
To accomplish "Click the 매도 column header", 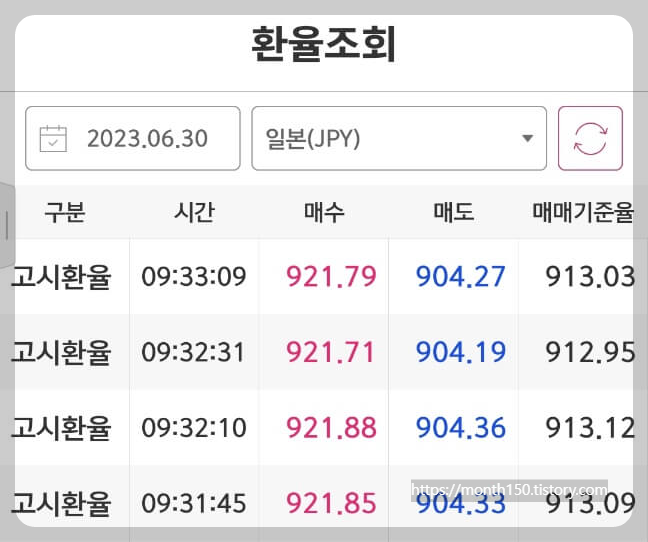I will (453, 212).
